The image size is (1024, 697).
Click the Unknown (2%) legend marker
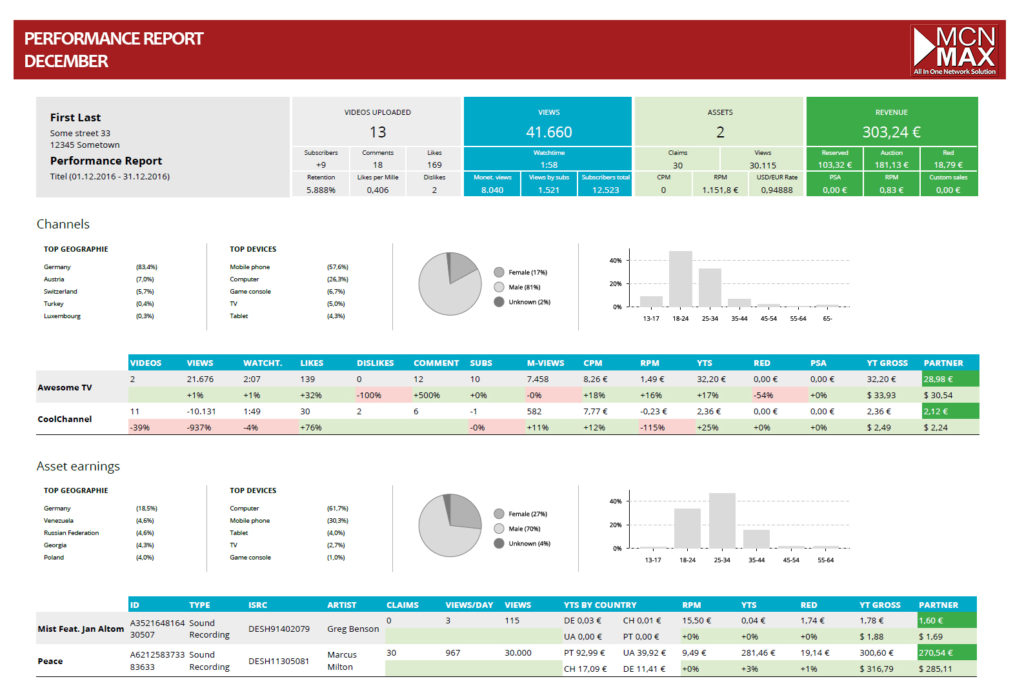click(x=497, y=301)
